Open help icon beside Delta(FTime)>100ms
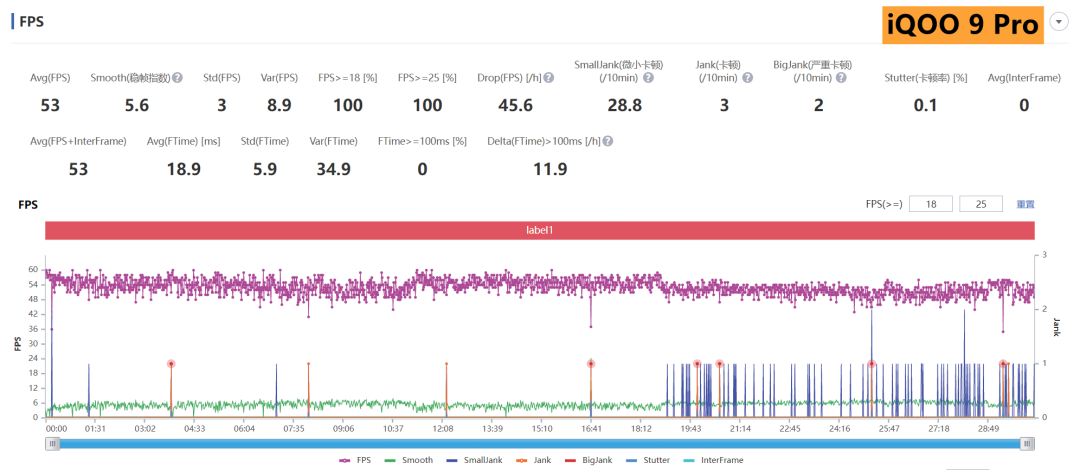Viewport: 1080px width, 470px height. pyautogui.click(x=608, y=141)
